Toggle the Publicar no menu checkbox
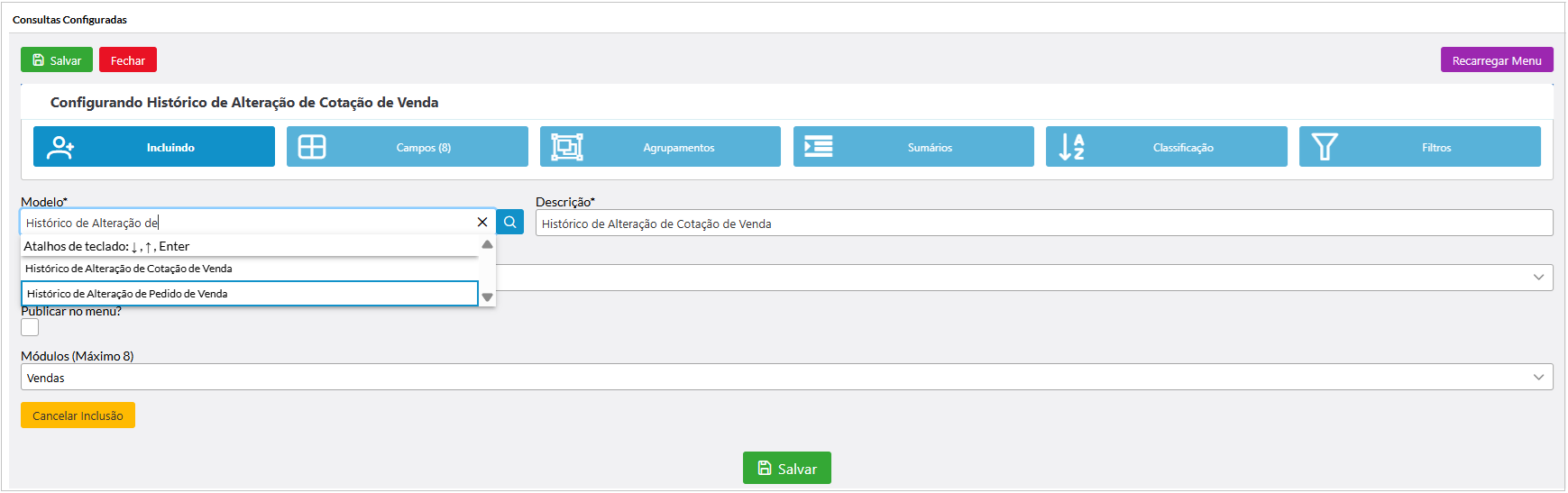Screen dimensions: 1568x493 coord(31,327)
